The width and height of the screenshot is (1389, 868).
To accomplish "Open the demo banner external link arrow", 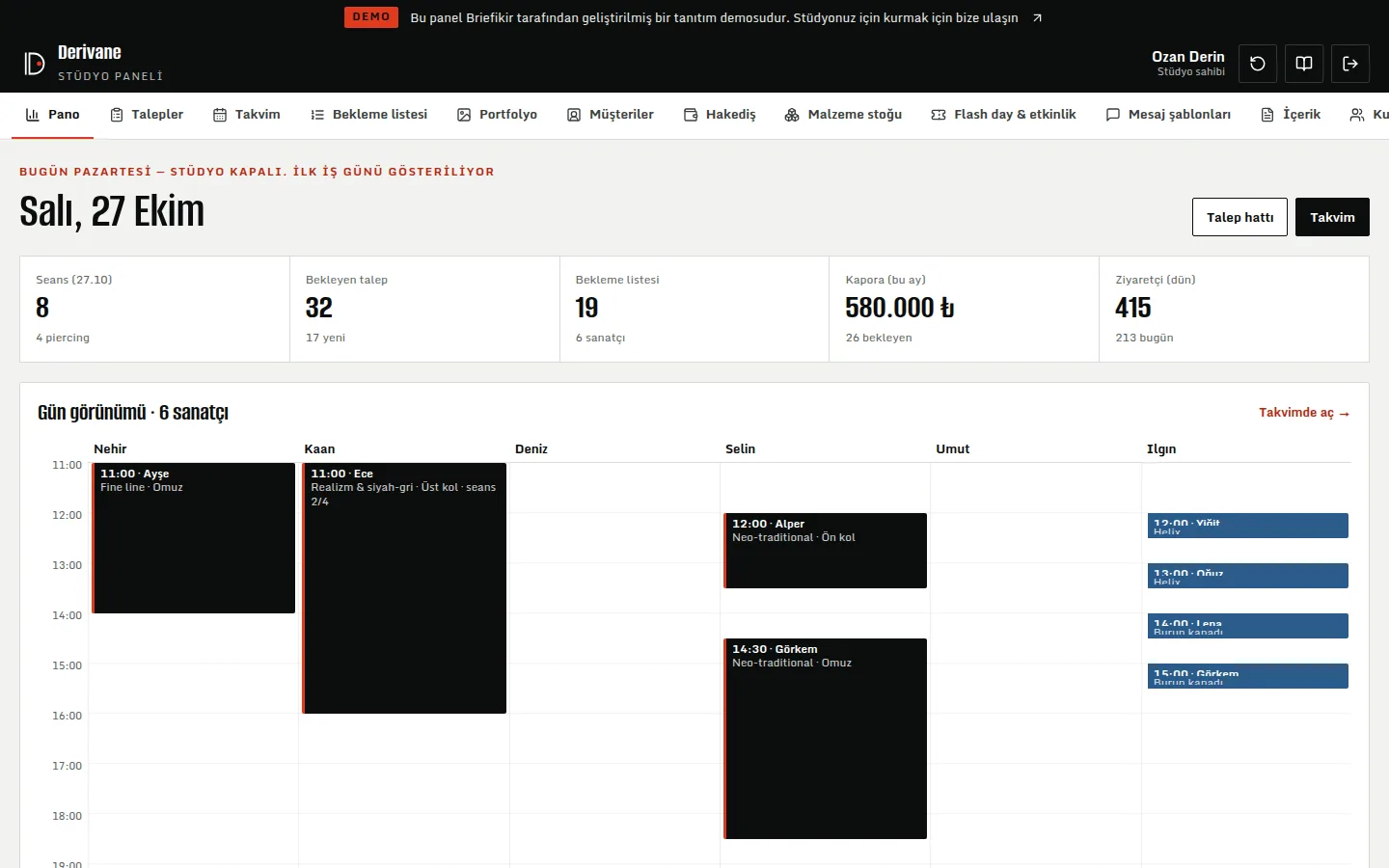I will (x=1037, y=18).
